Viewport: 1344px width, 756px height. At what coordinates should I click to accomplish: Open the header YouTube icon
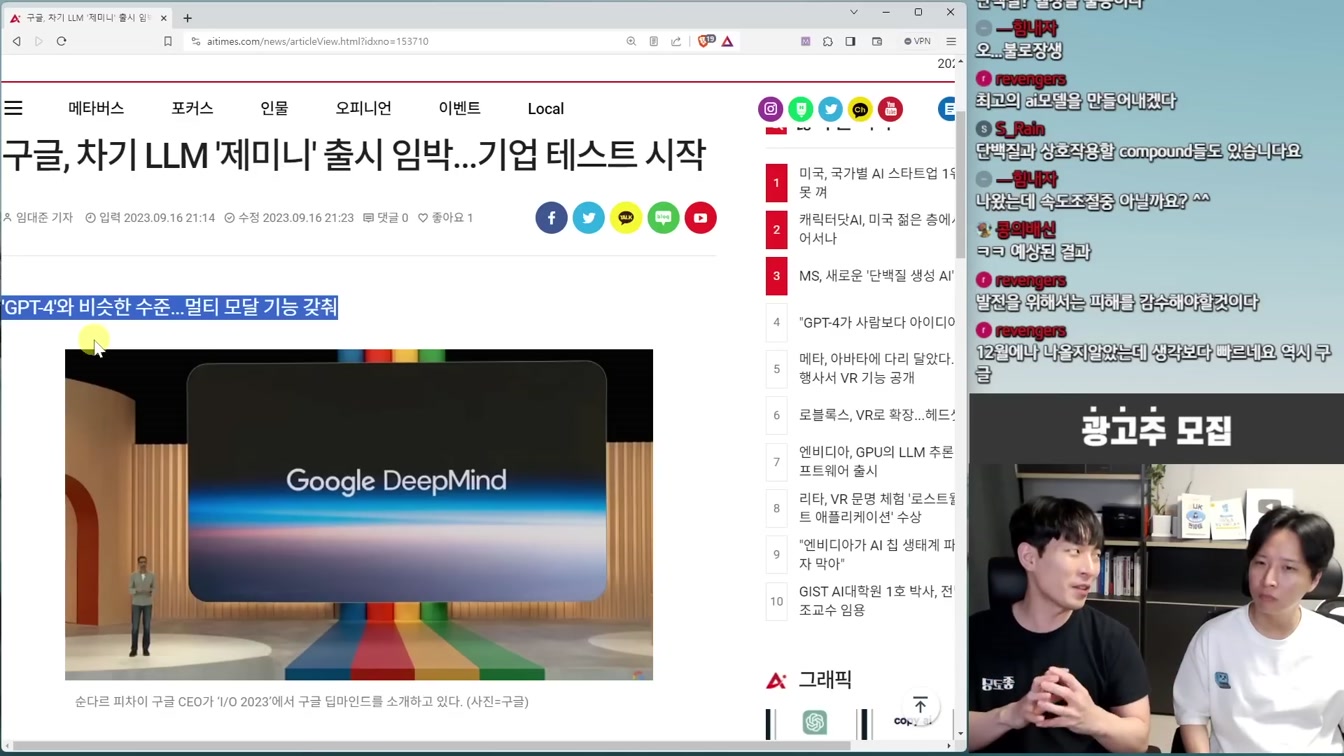890,109
